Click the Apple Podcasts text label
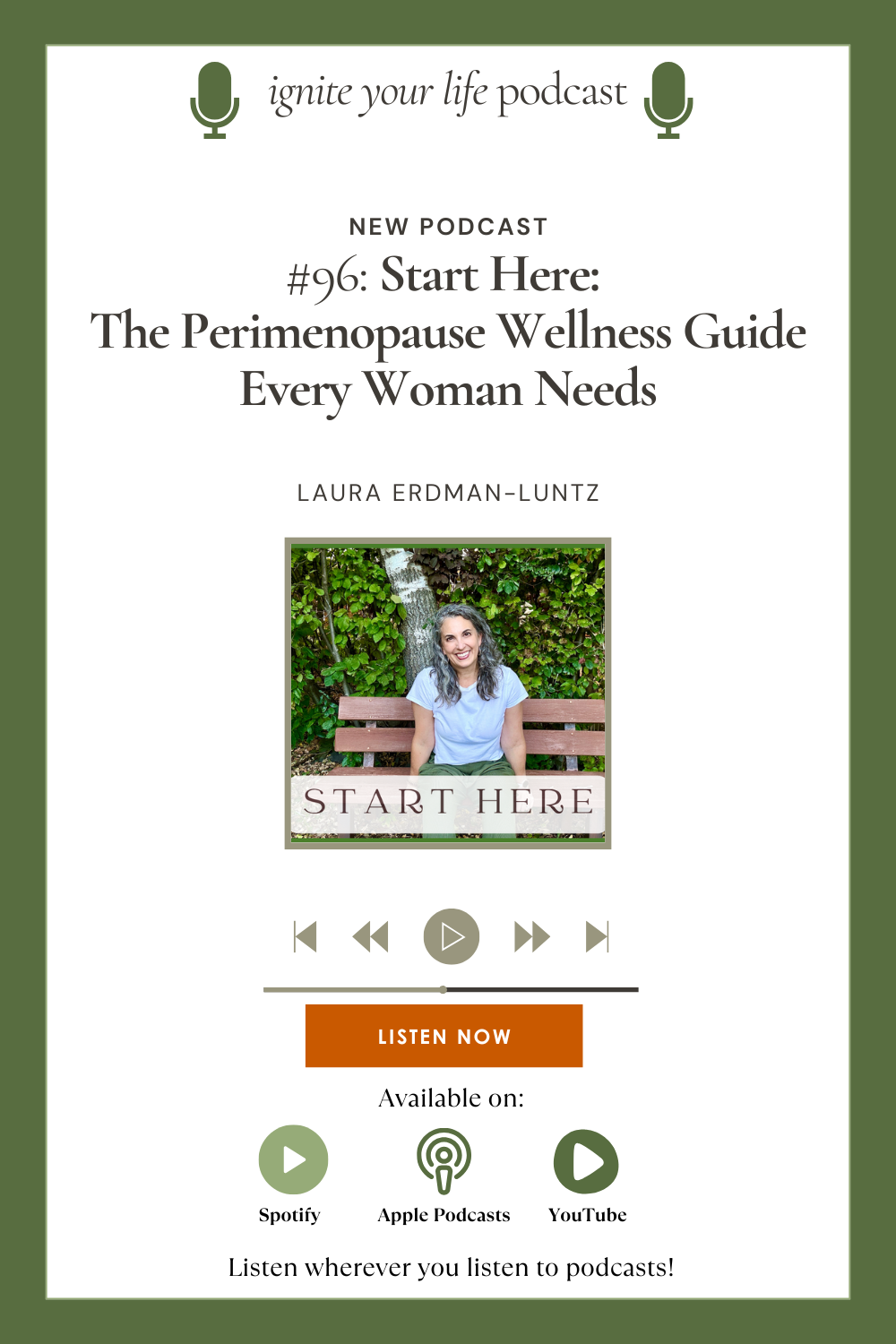The width and height of the screenshot is (896, 1344). [x=444, y=1215]
